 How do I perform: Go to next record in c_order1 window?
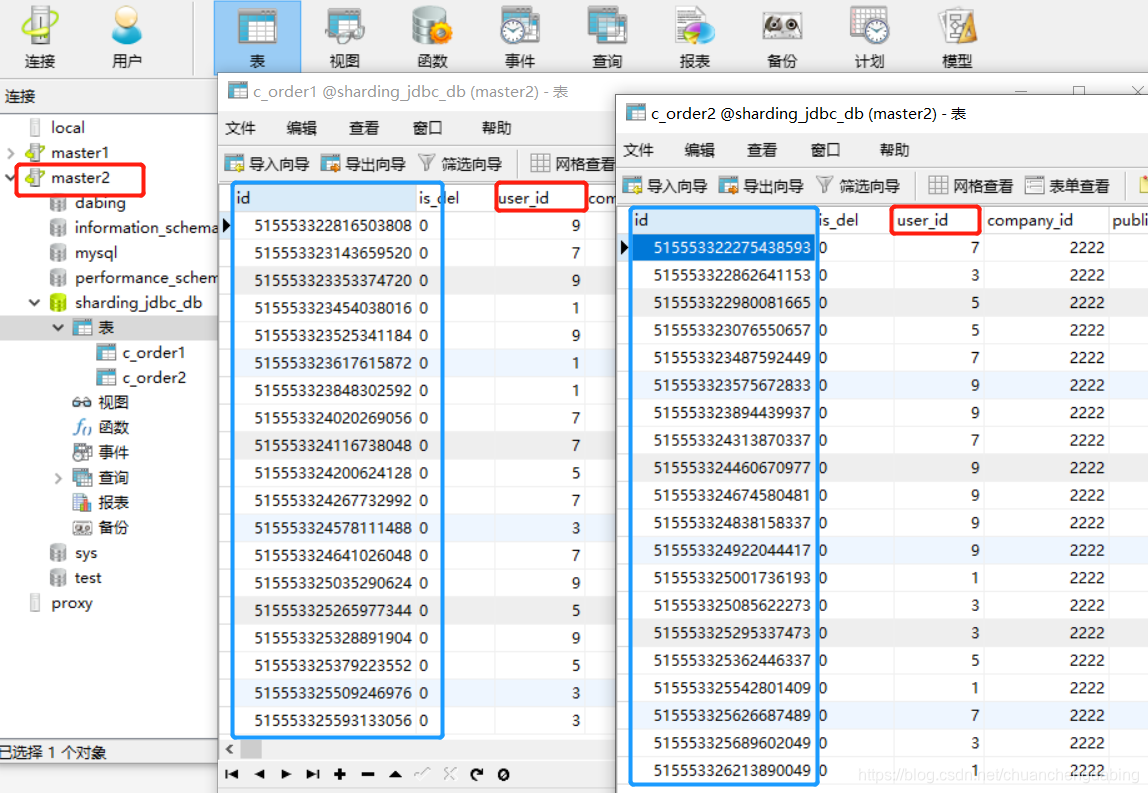[286, 774]
